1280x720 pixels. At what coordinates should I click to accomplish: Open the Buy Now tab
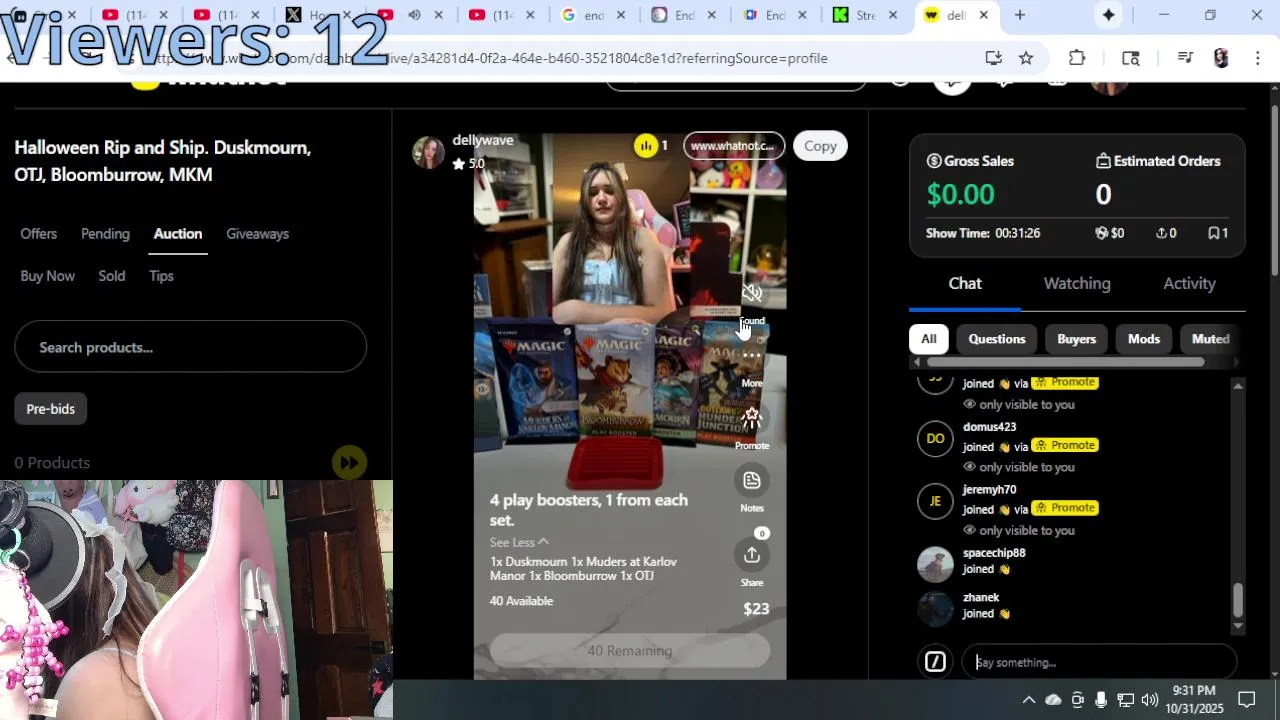[x=47, y=275]
